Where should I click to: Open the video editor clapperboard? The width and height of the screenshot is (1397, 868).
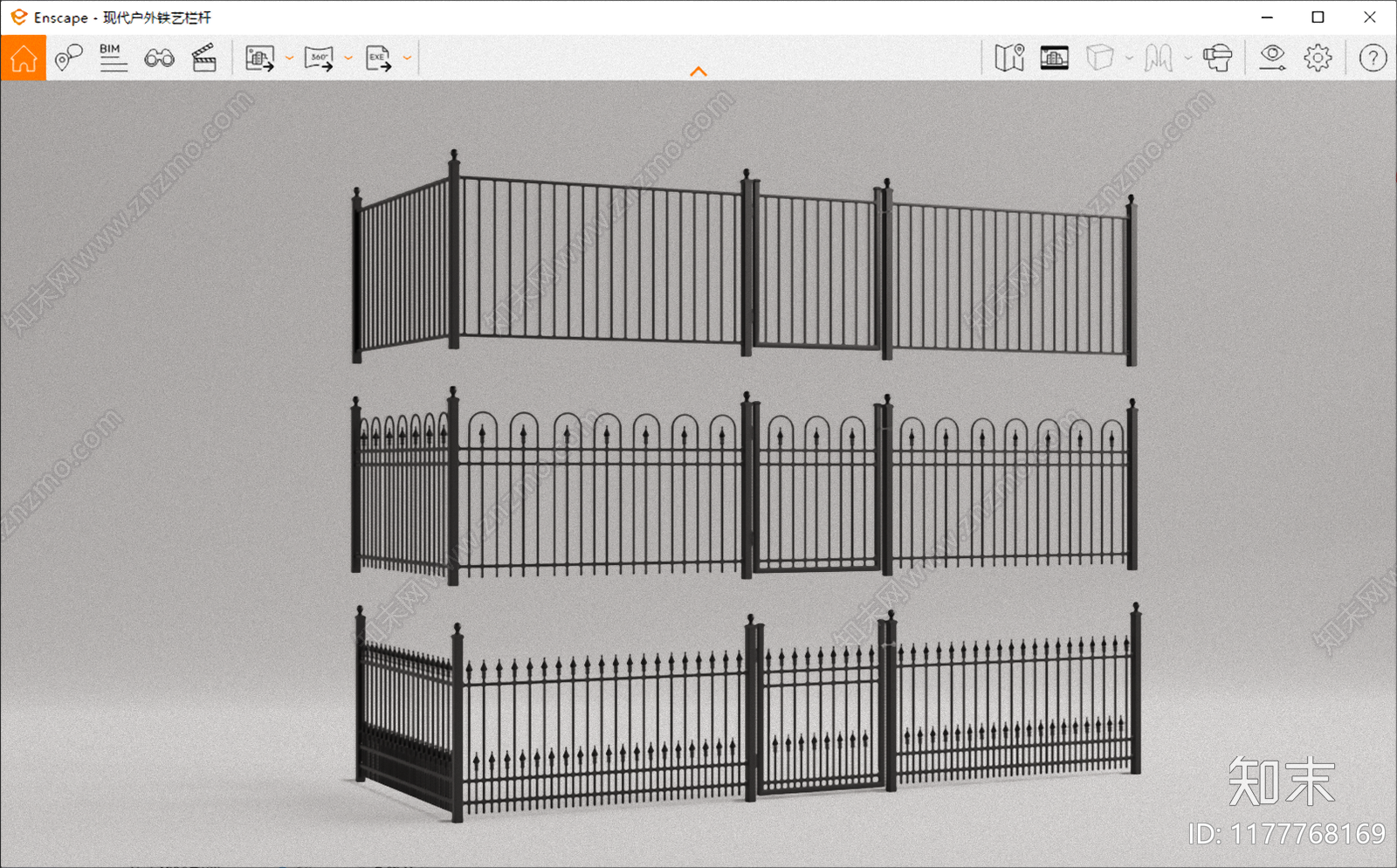[204, 59]
